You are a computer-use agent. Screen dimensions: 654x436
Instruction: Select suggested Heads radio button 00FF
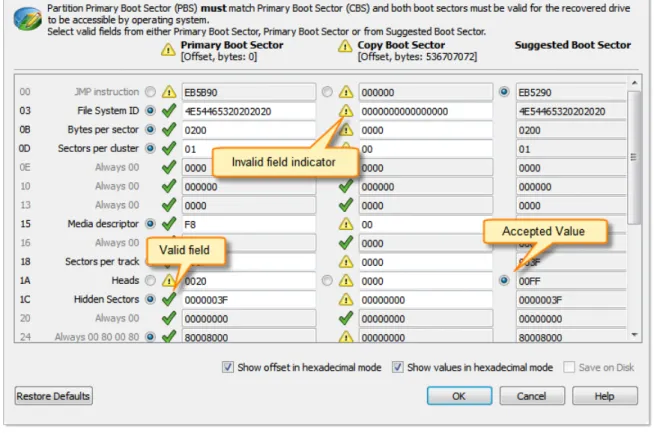click(x=504, y=280)
